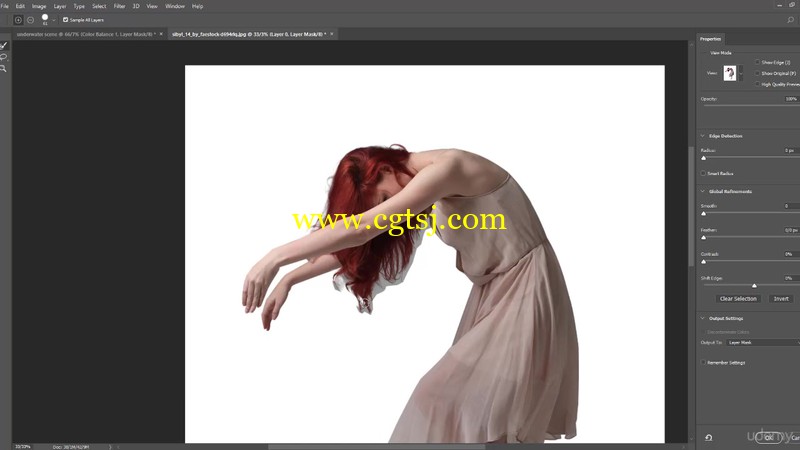
Task: Open the brush options dropdown arrow
Action: 54,20
